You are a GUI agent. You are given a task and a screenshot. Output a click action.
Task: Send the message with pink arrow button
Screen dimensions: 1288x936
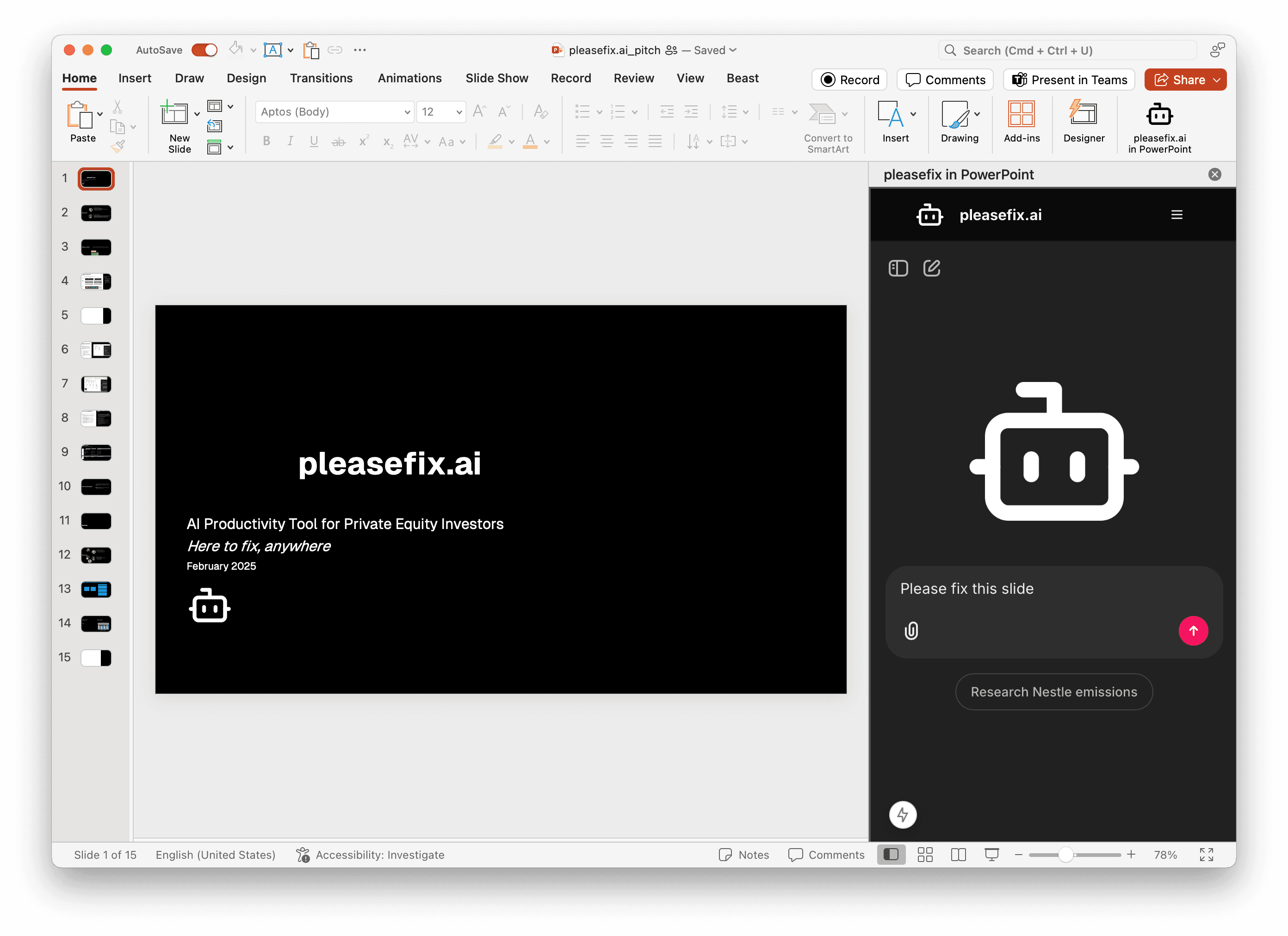(1193, 631)
